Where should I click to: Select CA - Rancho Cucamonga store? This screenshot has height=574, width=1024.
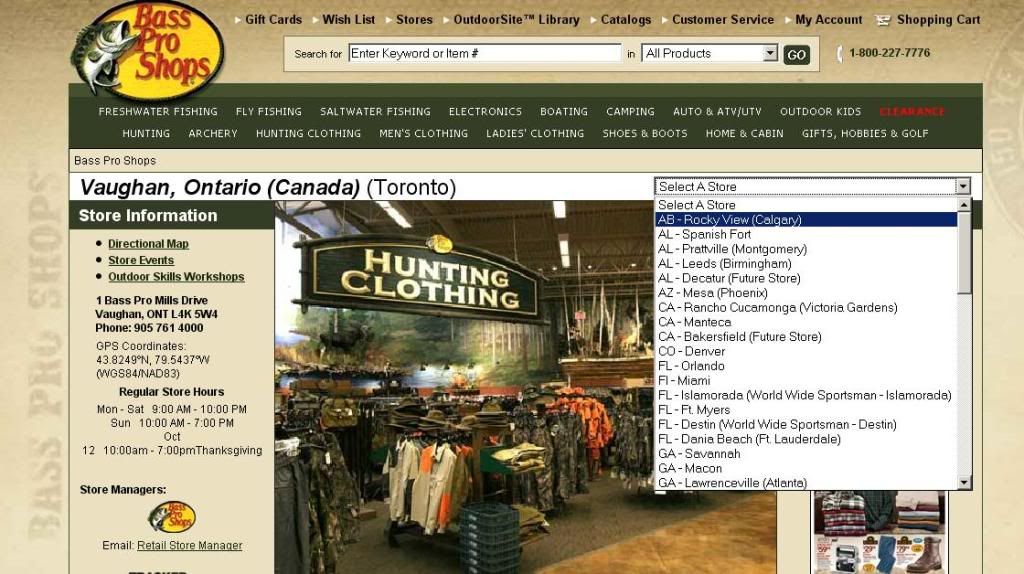tap(806, 308)
